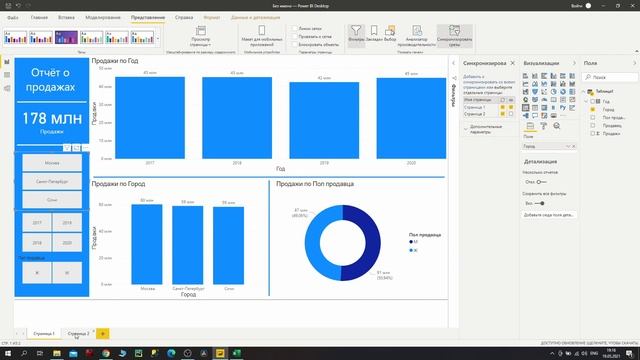This screenshot has width=640, height=360.
Task: Select the Q&A speech bubble visual icon
Action: click(x=535, y=116)
